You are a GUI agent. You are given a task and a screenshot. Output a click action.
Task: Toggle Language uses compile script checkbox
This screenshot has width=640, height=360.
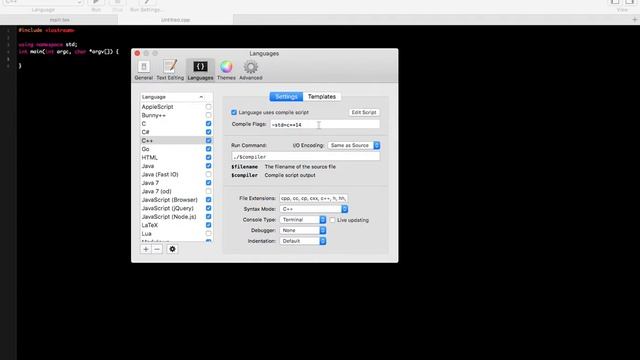(234, 112)
